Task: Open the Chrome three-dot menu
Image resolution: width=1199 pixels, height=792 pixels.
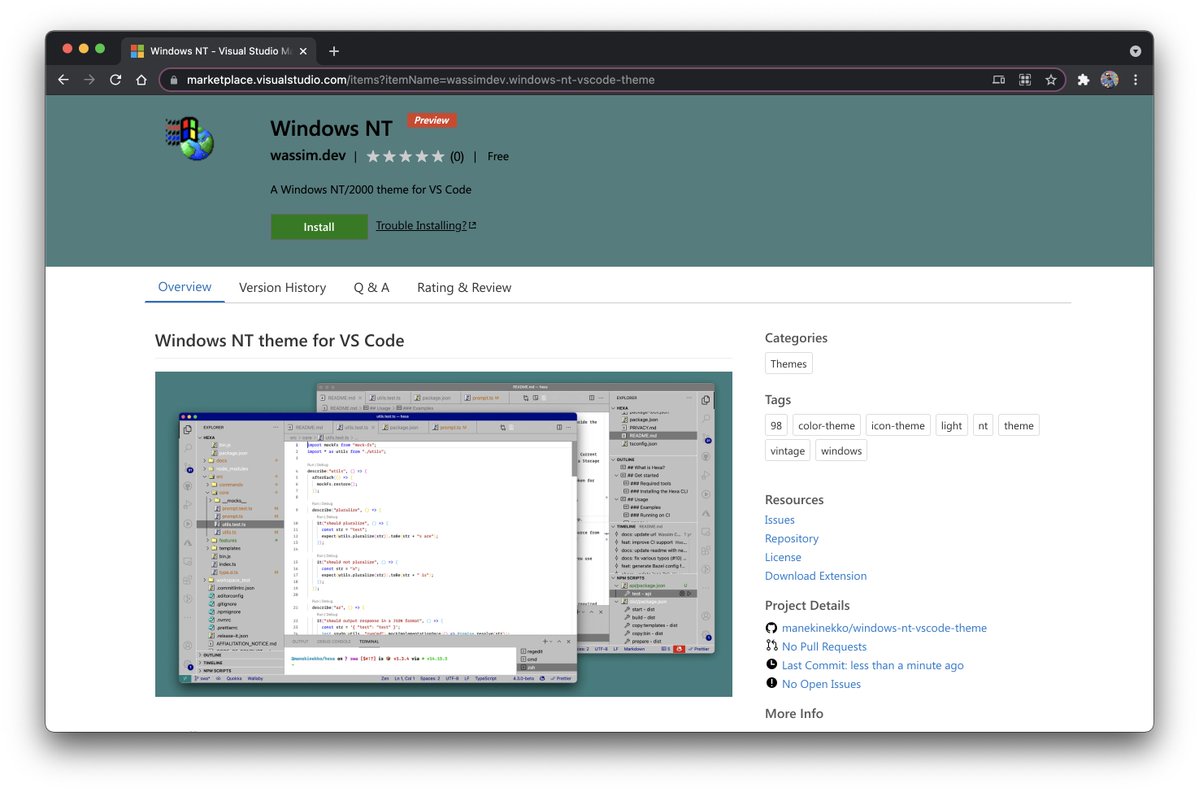Action: tap(1136, 80)
